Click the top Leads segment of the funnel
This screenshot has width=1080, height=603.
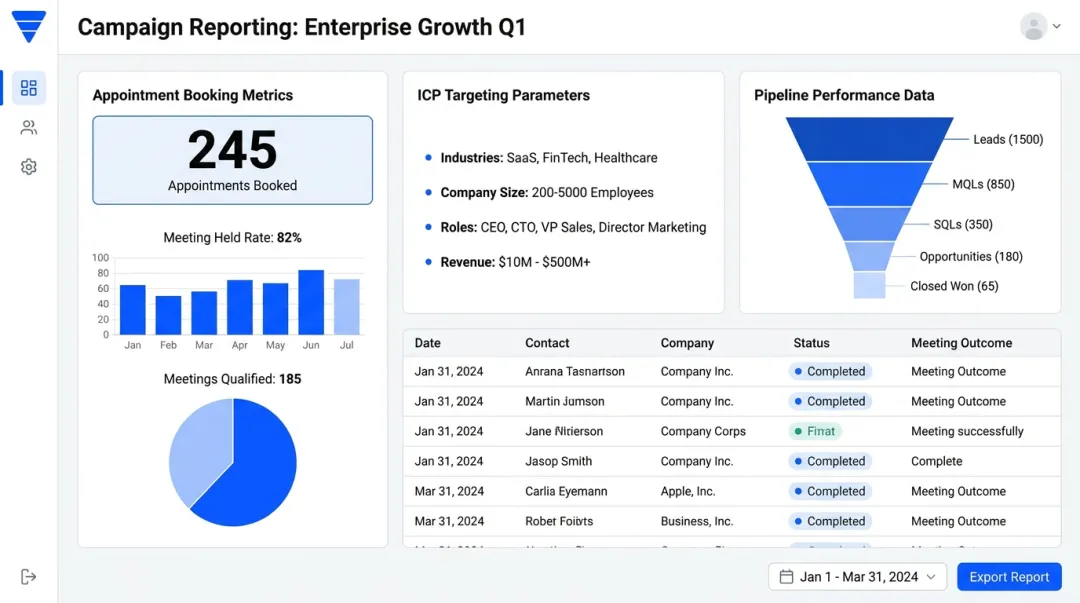click(869, 139)
